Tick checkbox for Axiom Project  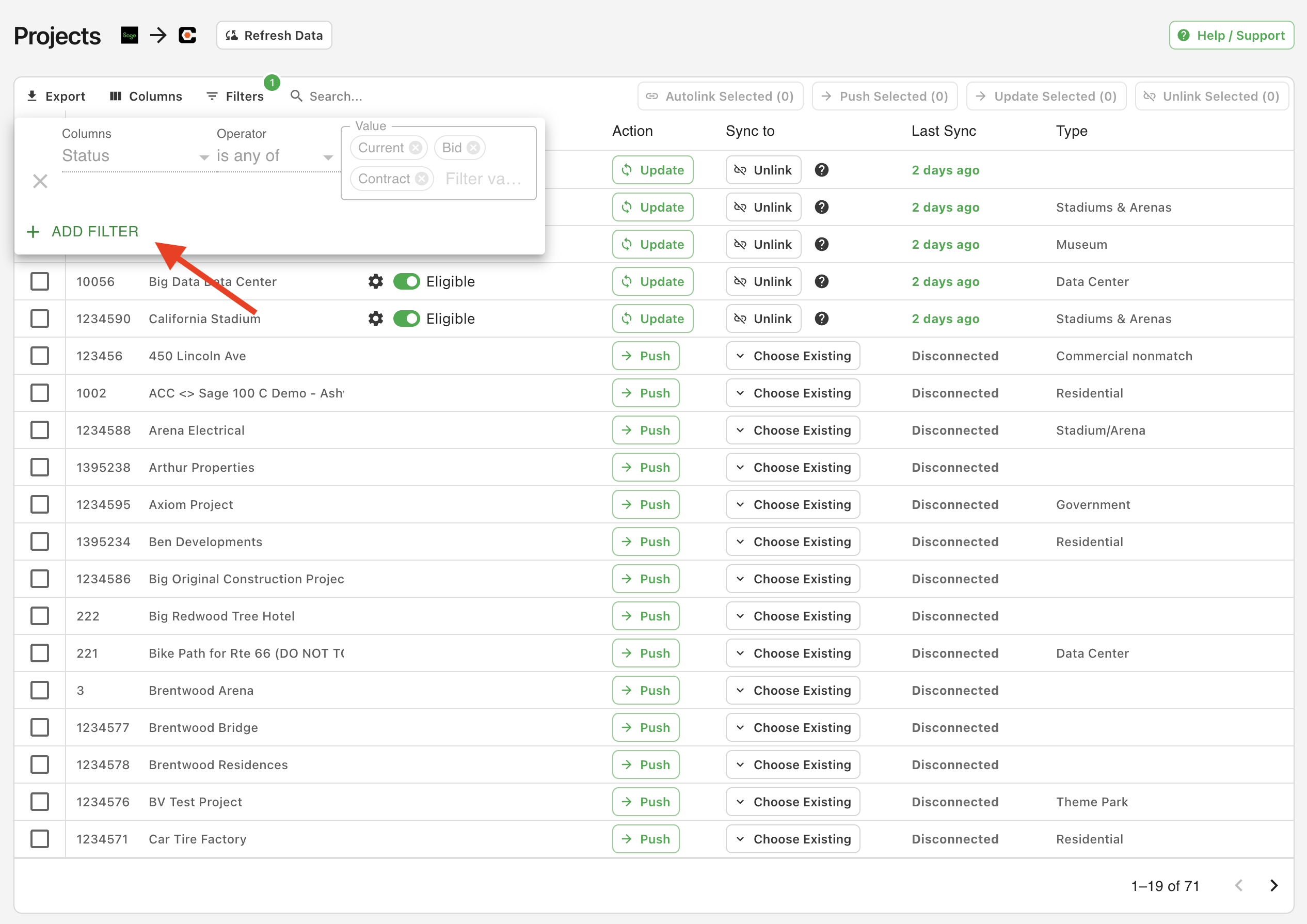point(40,504)
